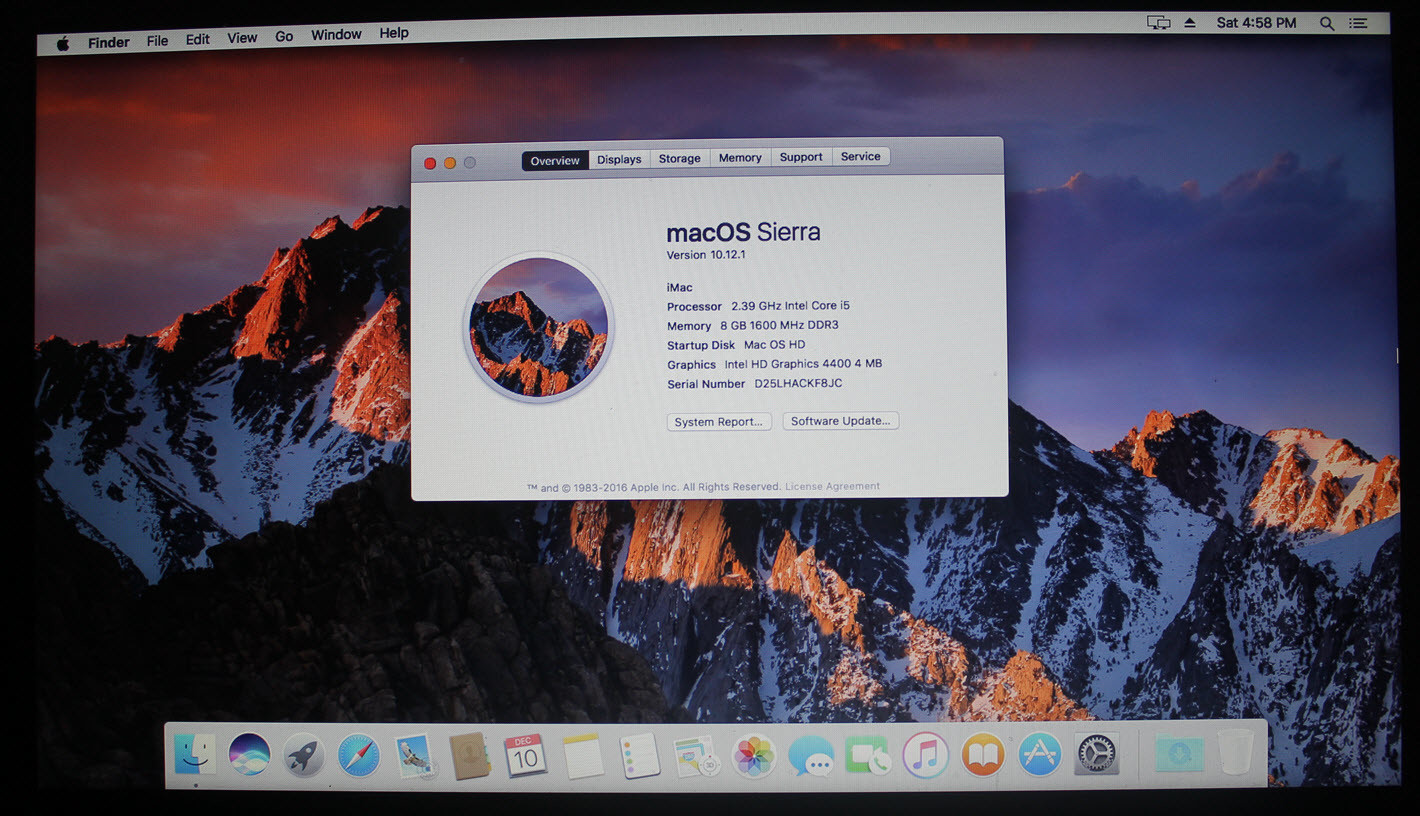
Task: Minimize the About This Mac window
Action: [x=450, y=163]
